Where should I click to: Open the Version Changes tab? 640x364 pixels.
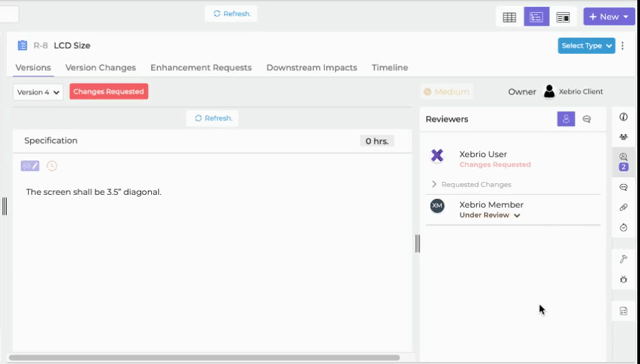pyautogui.click(x=100, y=68)
